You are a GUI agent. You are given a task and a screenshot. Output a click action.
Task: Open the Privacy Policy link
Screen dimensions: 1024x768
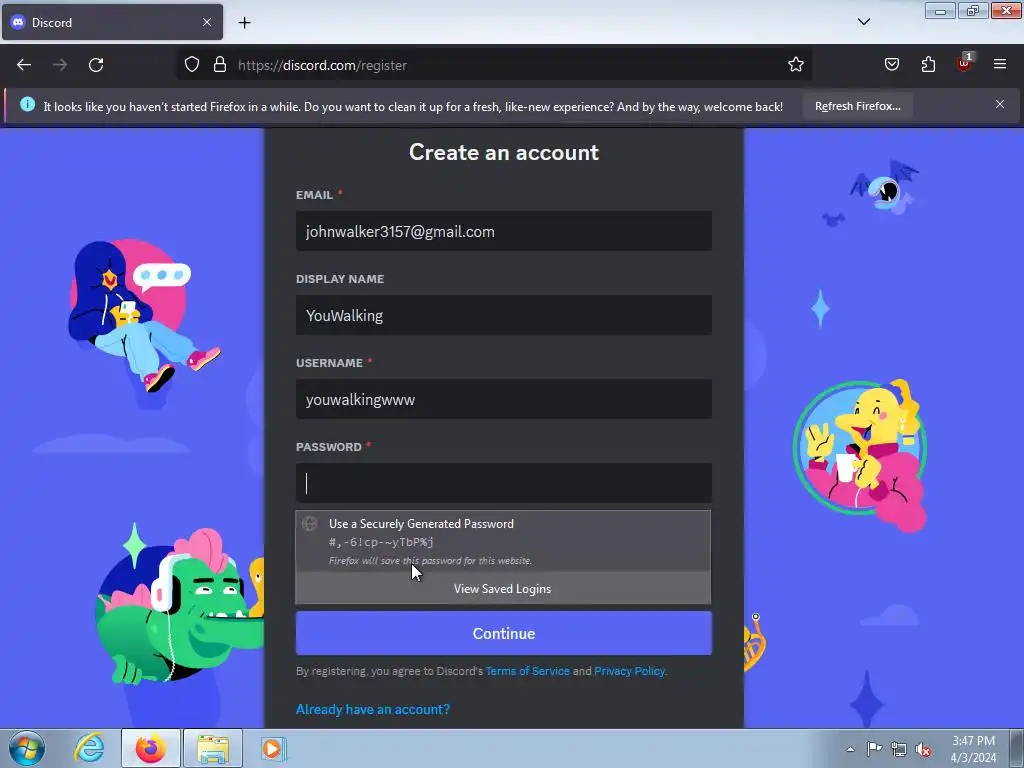630,671
